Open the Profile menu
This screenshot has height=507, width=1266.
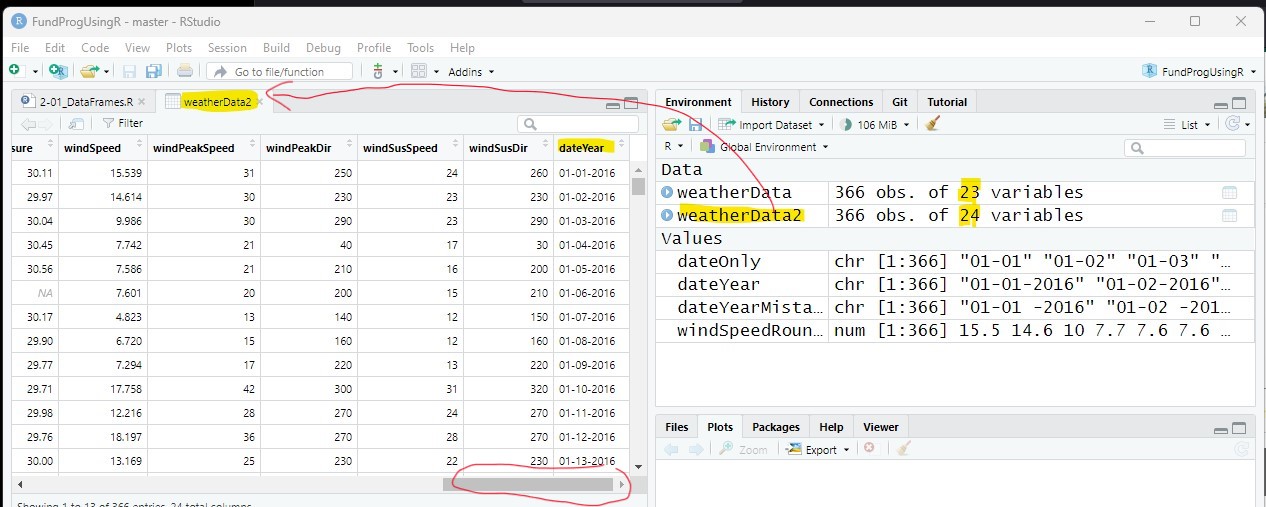(374, 47)
